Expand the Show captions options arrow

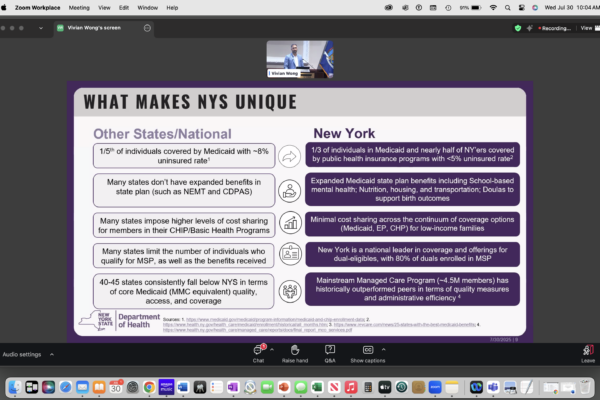click(x=382, y=346)
